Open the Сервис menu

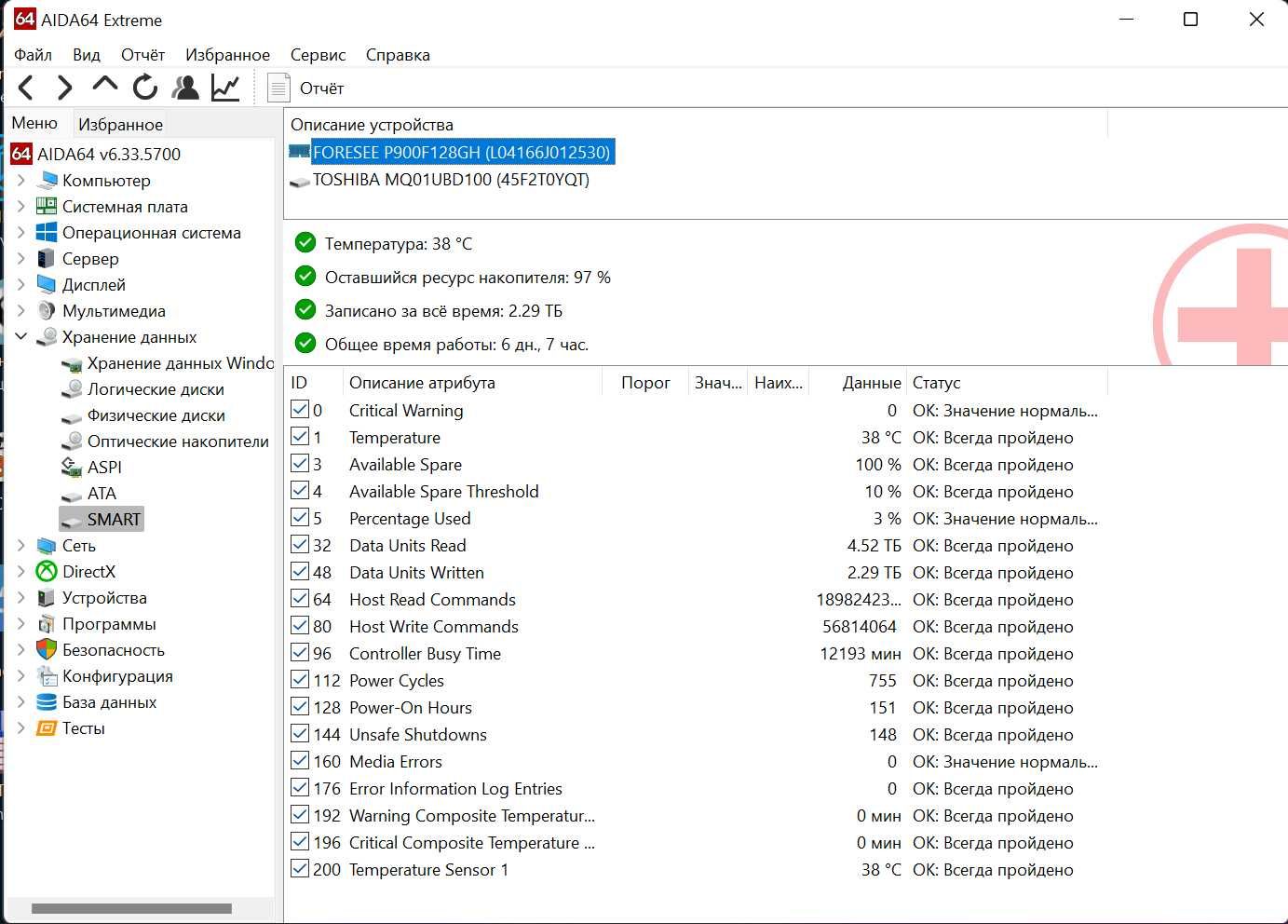pyautogui.click(x=318, y=55)
